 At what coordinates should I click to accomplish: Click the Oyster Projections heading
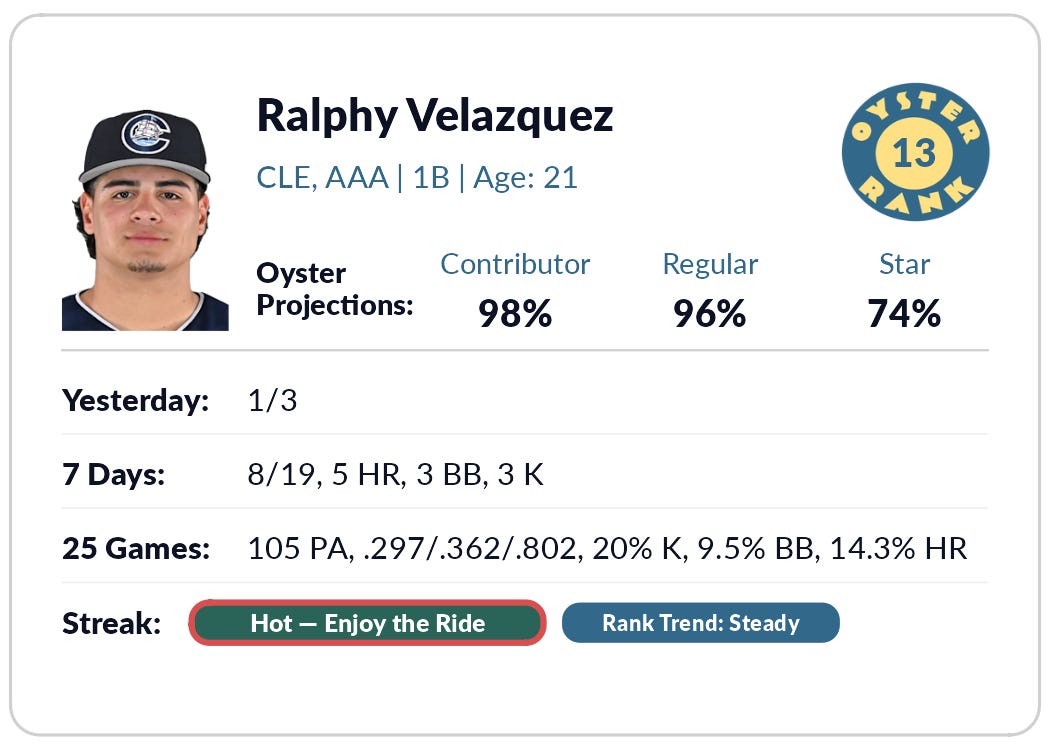(335, 289)
